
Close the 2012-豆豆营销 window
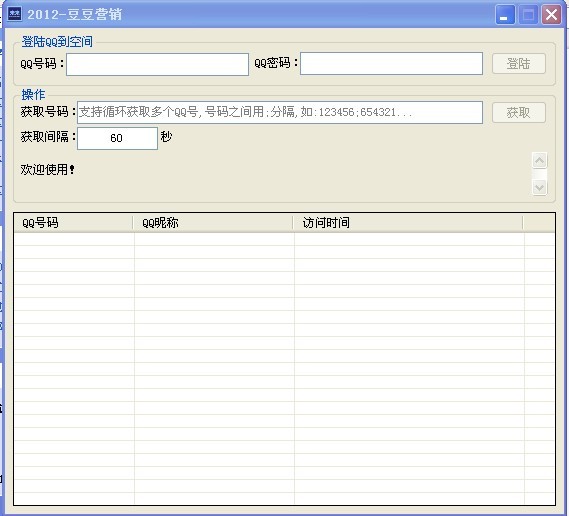552,15
